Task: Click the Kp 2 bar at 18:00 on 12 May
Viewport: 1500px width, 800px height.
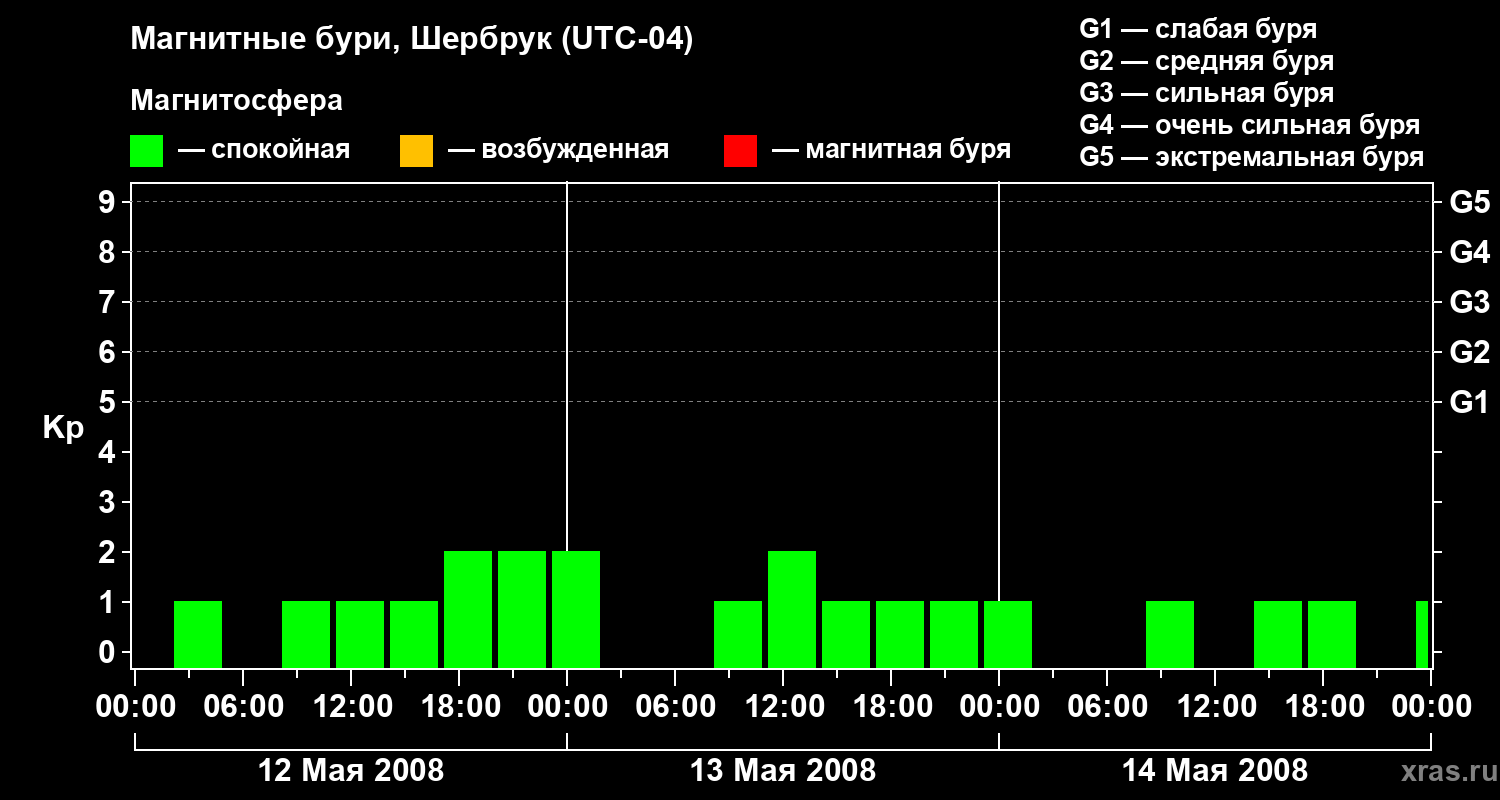Action: [x=468, y=609]
